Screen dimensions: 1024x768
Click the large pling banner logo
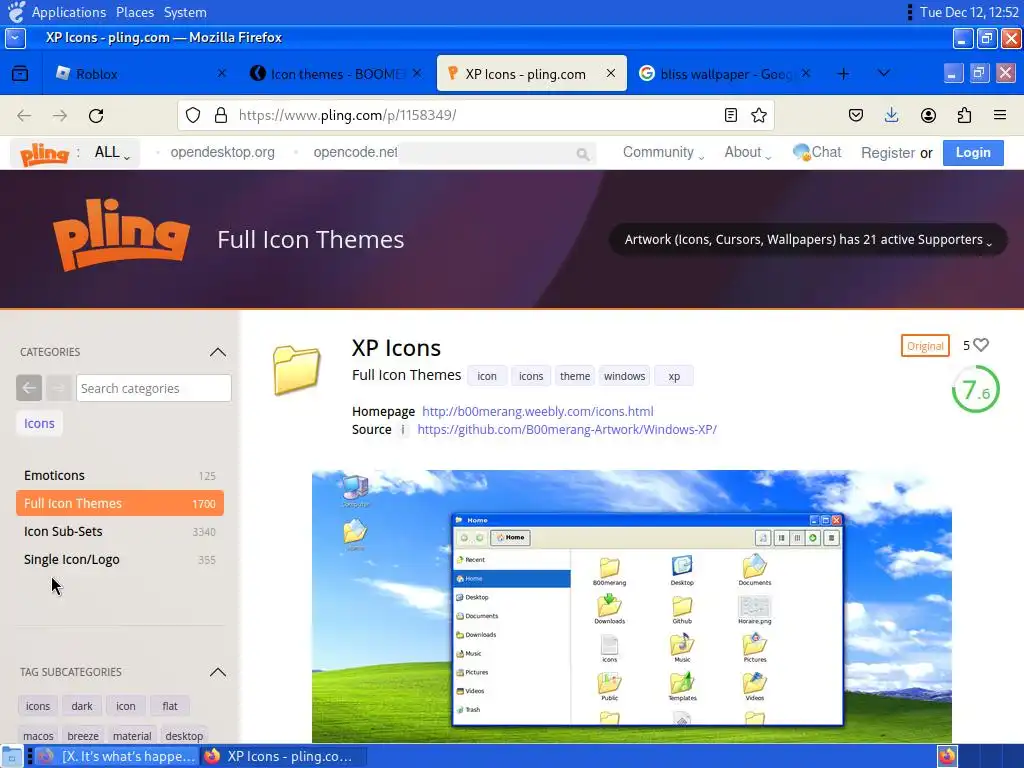[x=121, y=234]
